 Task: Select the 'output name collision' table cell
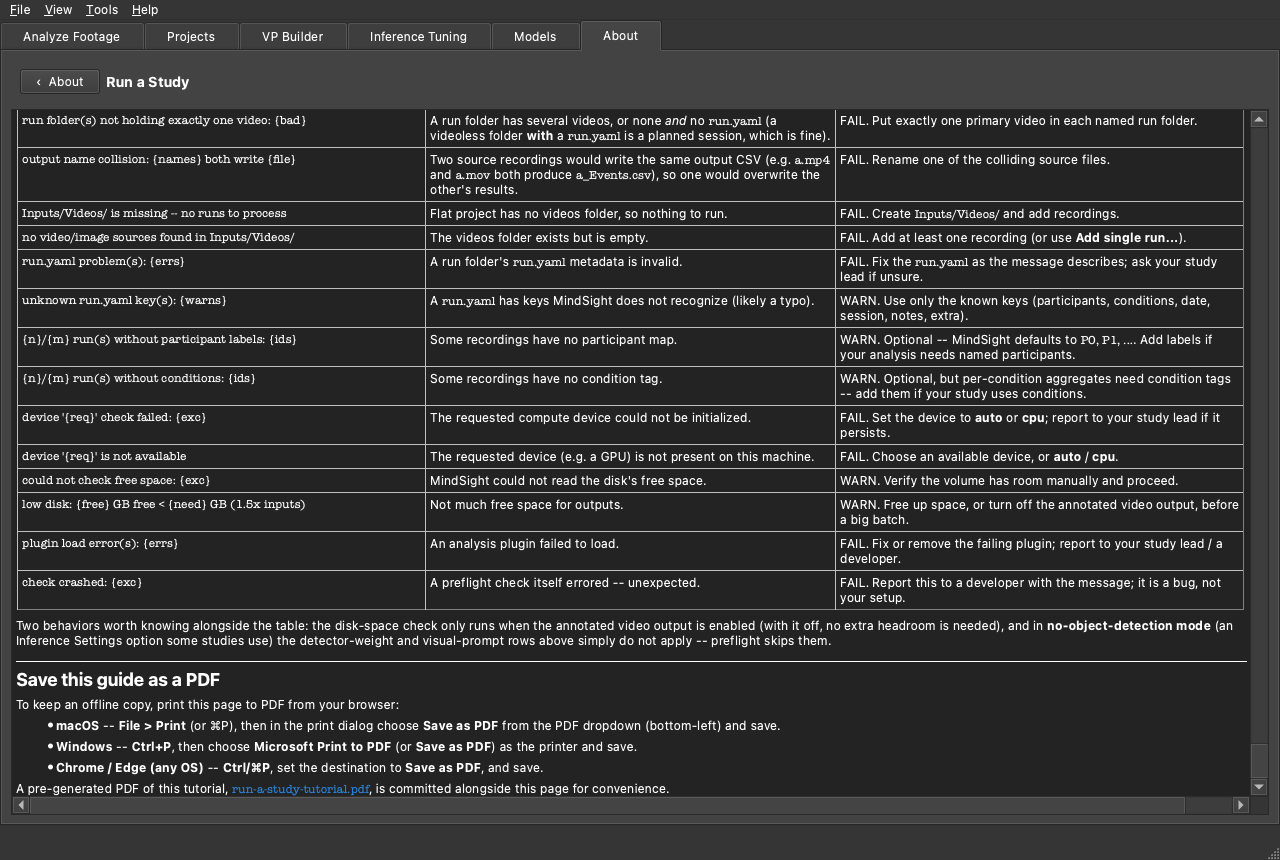221,175
